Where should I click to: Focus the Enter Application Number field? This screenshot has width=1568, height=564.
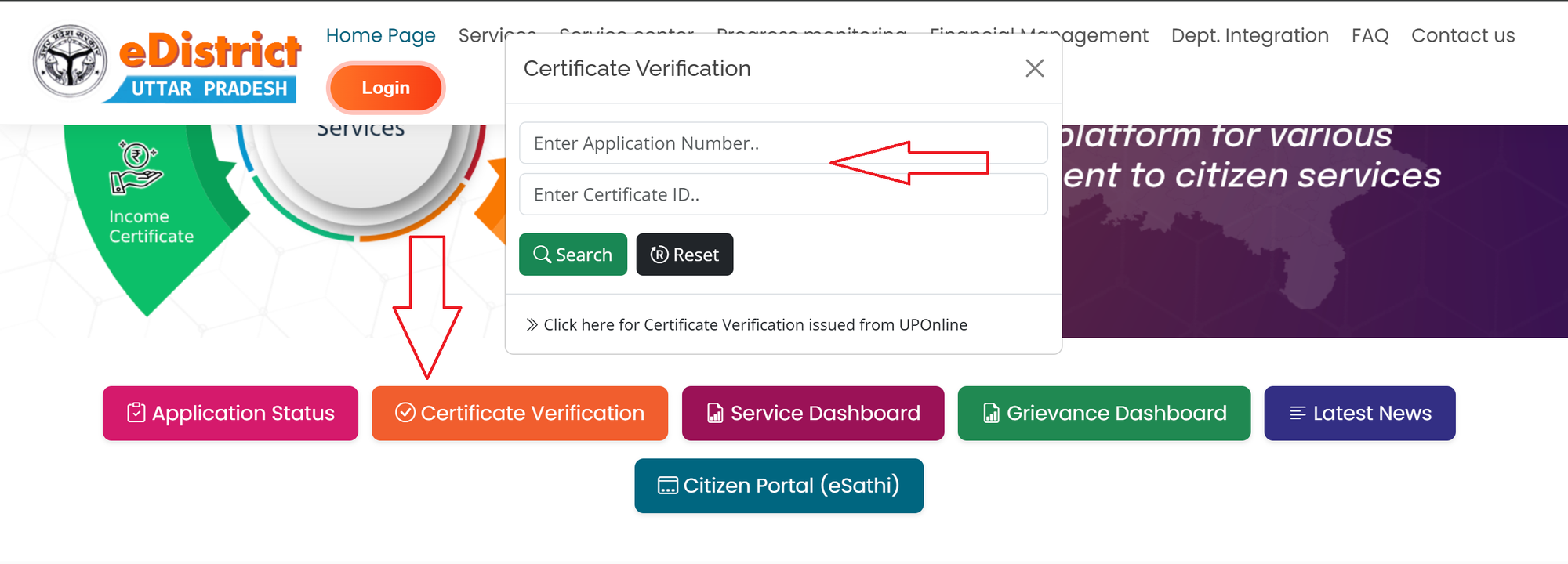point(783,143)
